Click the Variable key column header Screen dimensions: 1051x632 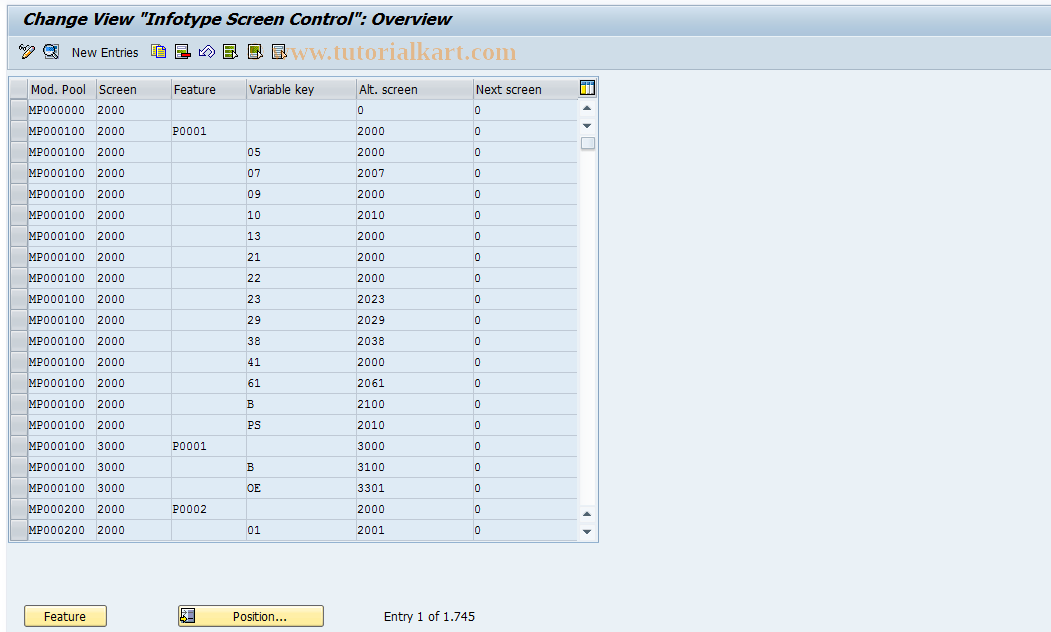pos(301,89)
